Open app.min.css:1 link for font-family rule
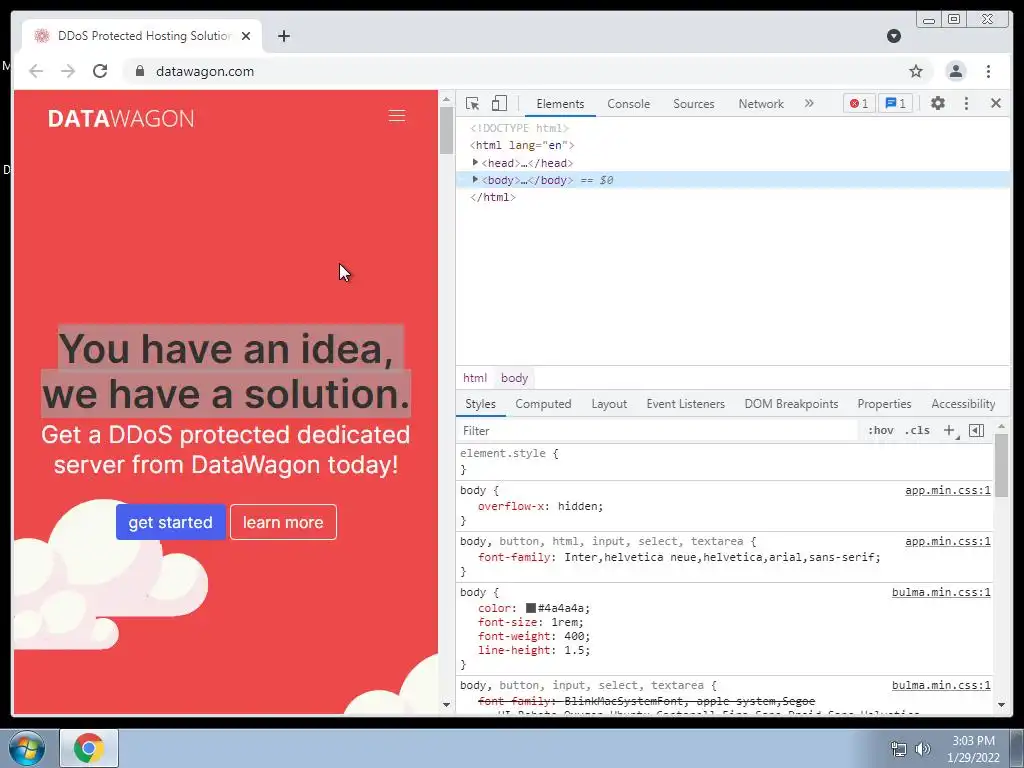Viewport: 1024px width, 768px height. (x=948, y=541)
